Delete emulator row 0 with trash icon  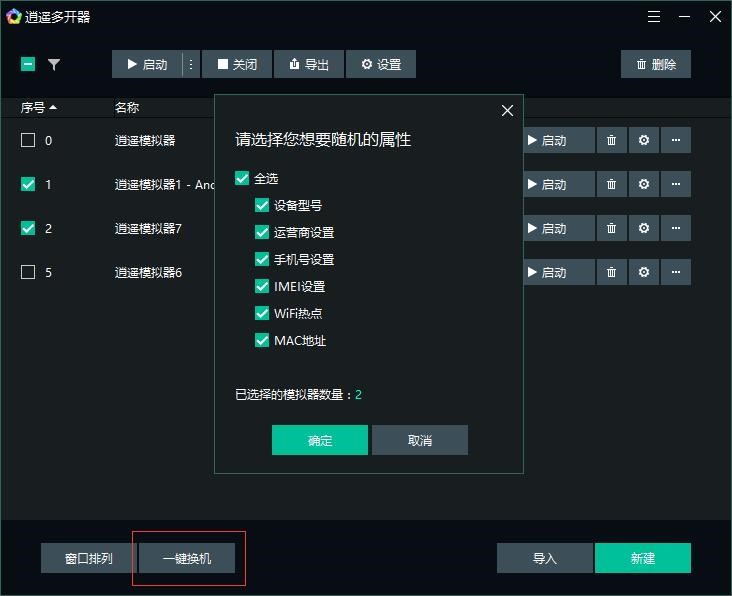[x=611, y=140]
